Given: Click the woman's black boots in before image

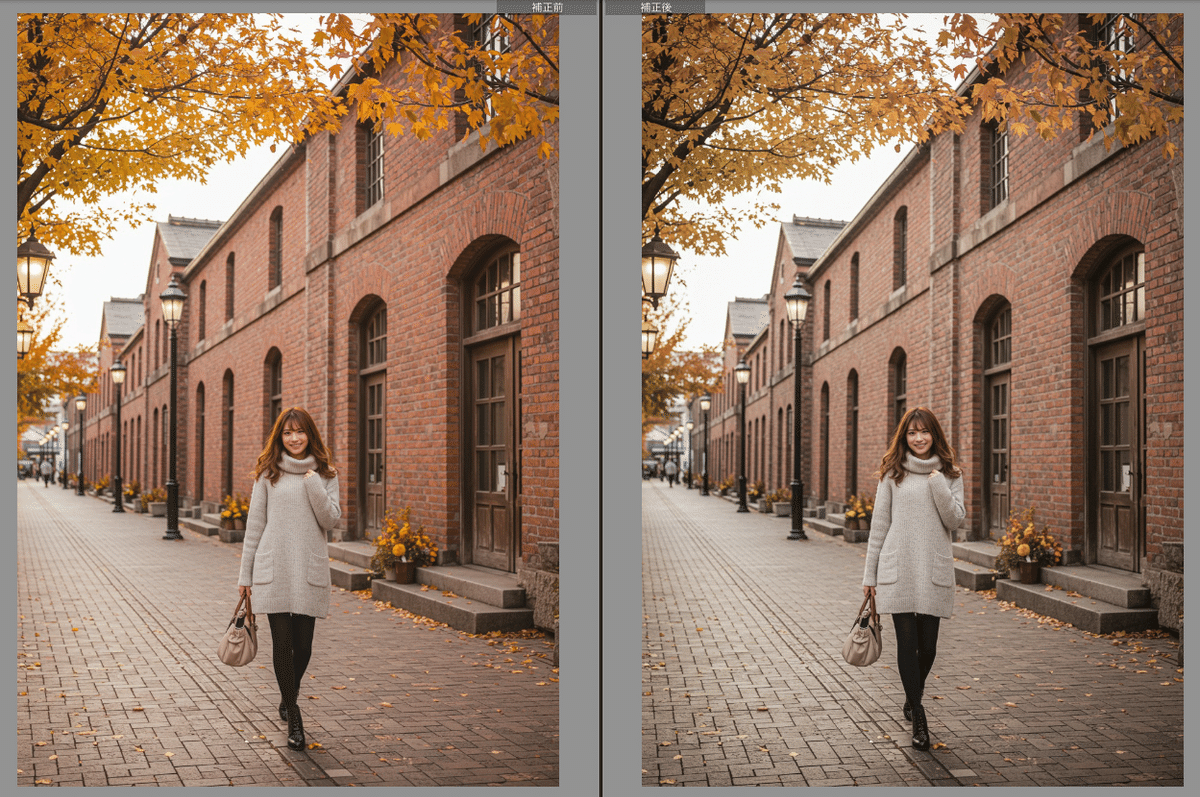Looking at the screenshot, I should point(294,728).
